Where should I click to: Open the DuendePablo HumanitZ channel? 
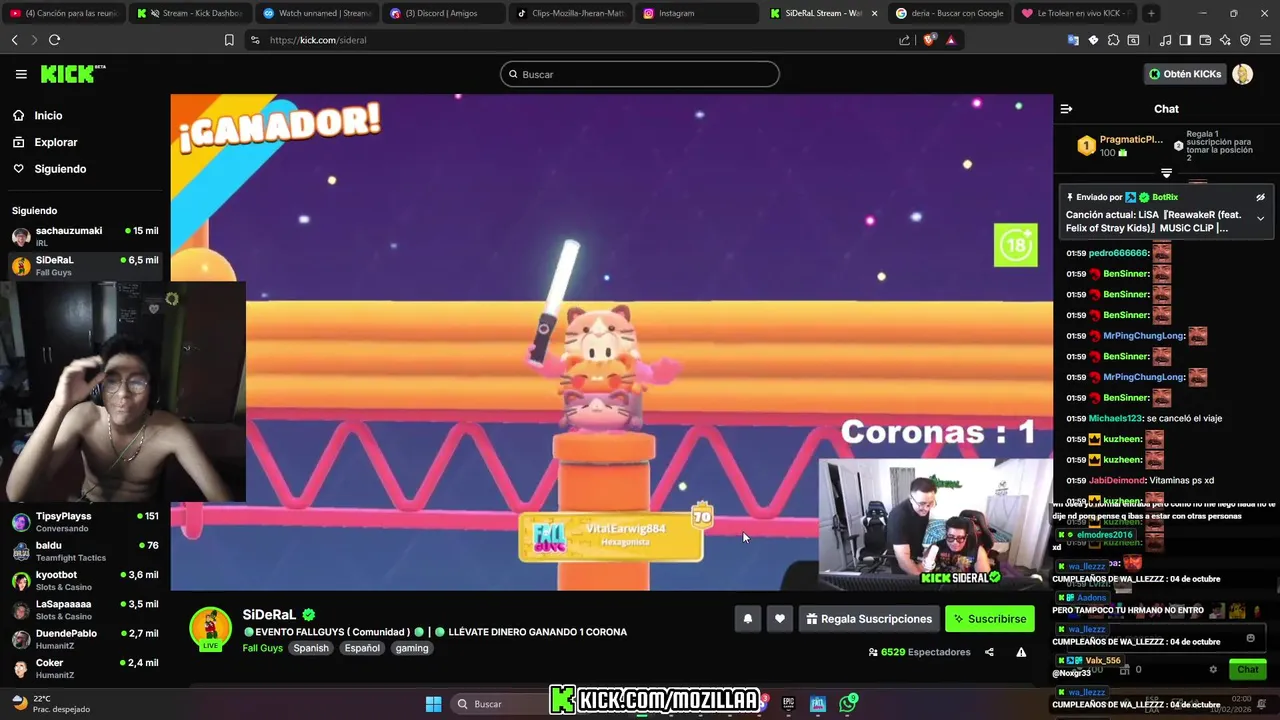[x=85, y=639]
